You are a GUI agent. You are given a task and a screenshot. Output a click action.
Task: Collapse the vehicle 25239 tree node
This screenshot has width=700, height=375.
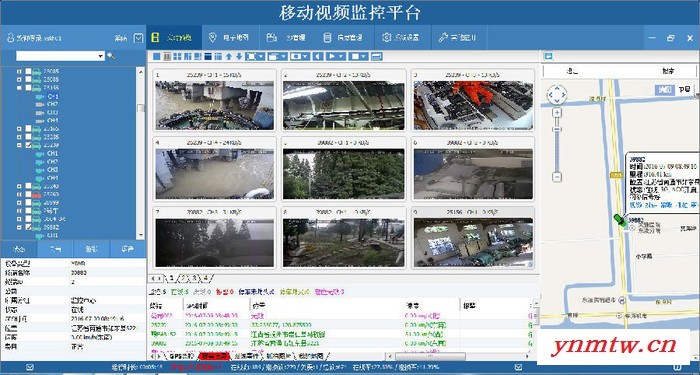coord(19,146)
